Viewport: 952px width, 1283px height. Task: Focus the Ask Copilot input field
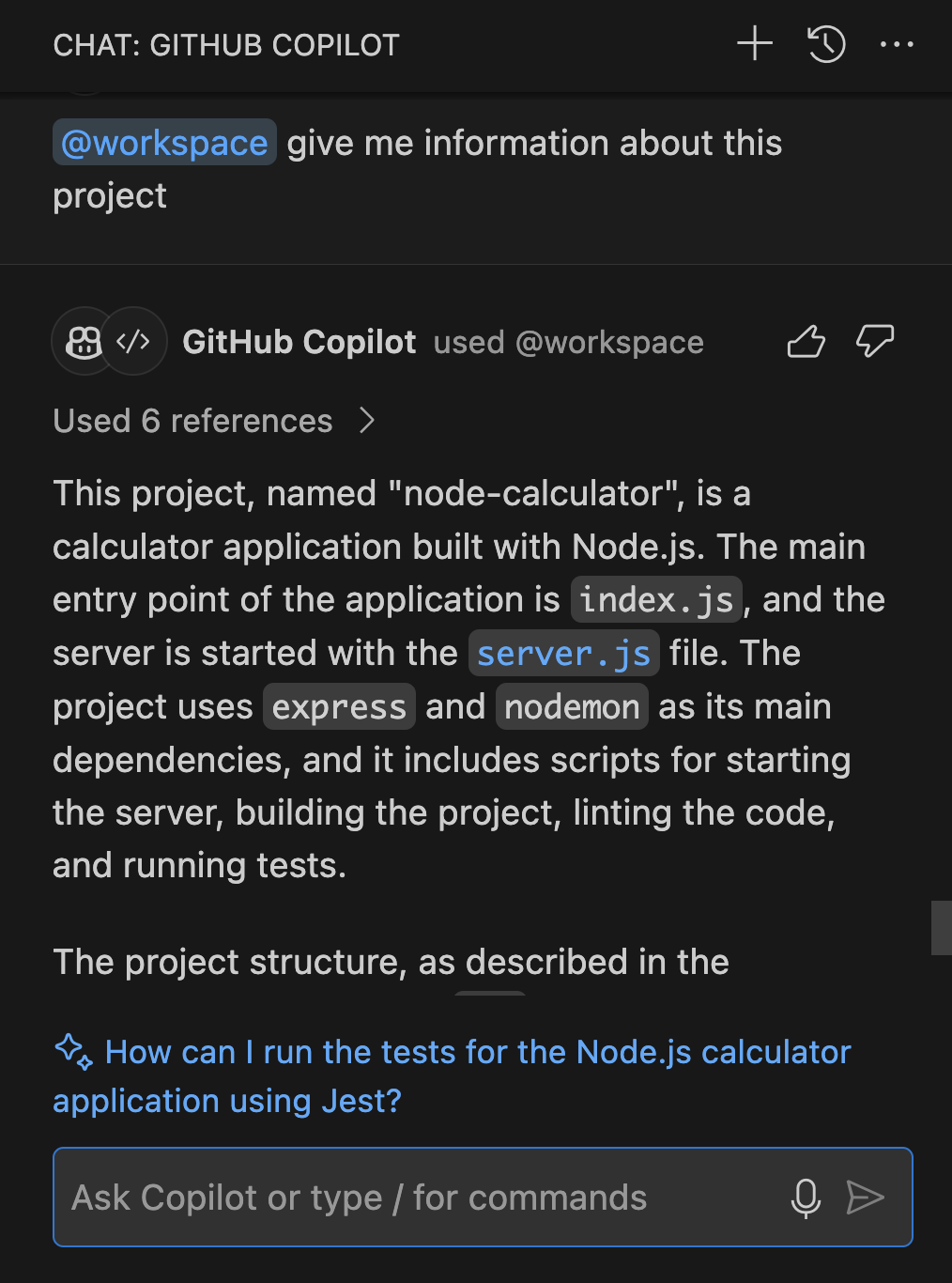tap(413, 1198)
